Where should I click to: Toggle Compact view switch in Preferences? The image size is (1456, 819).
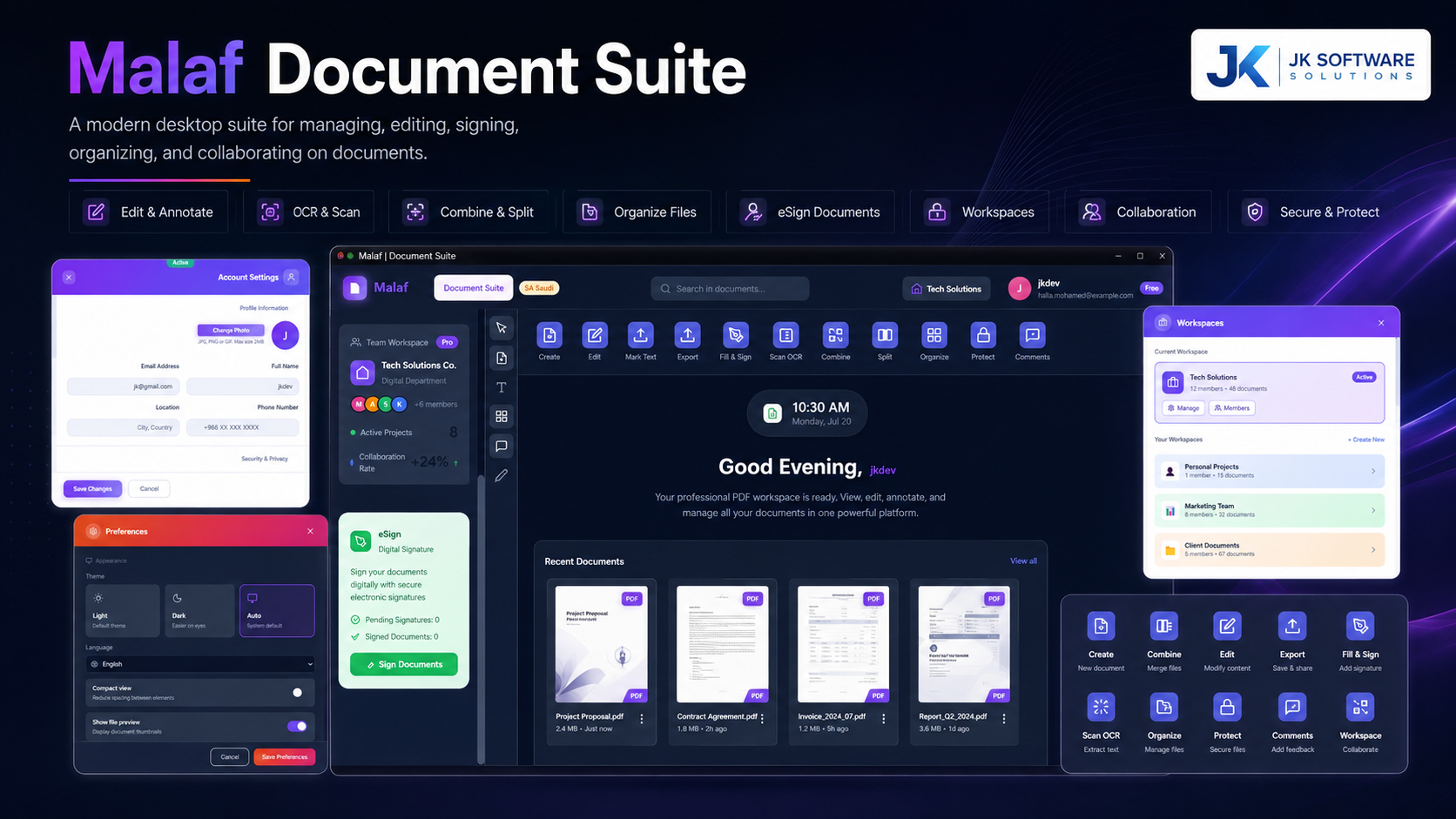pos(298,693)
